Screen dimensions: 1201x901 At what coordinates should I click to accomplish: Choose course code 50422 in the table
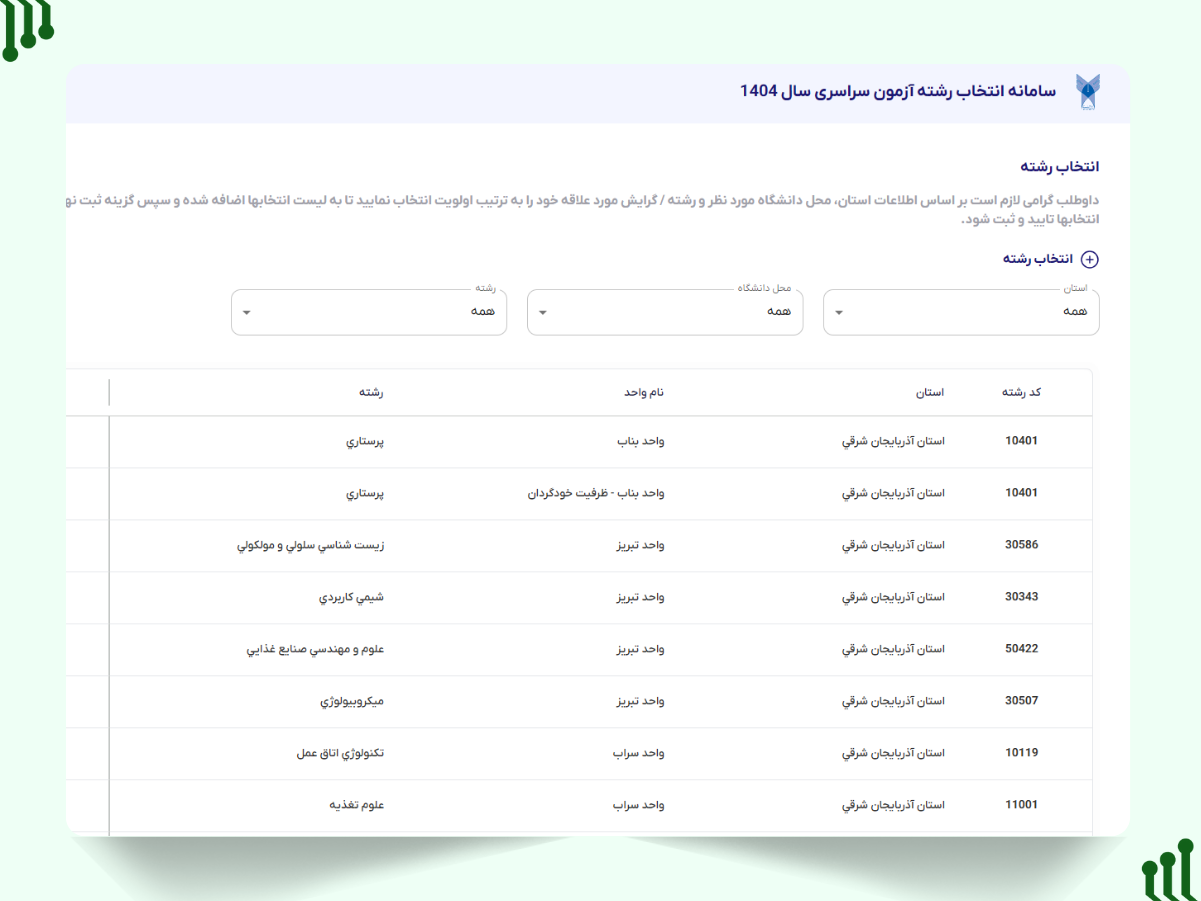(1021, 649)
